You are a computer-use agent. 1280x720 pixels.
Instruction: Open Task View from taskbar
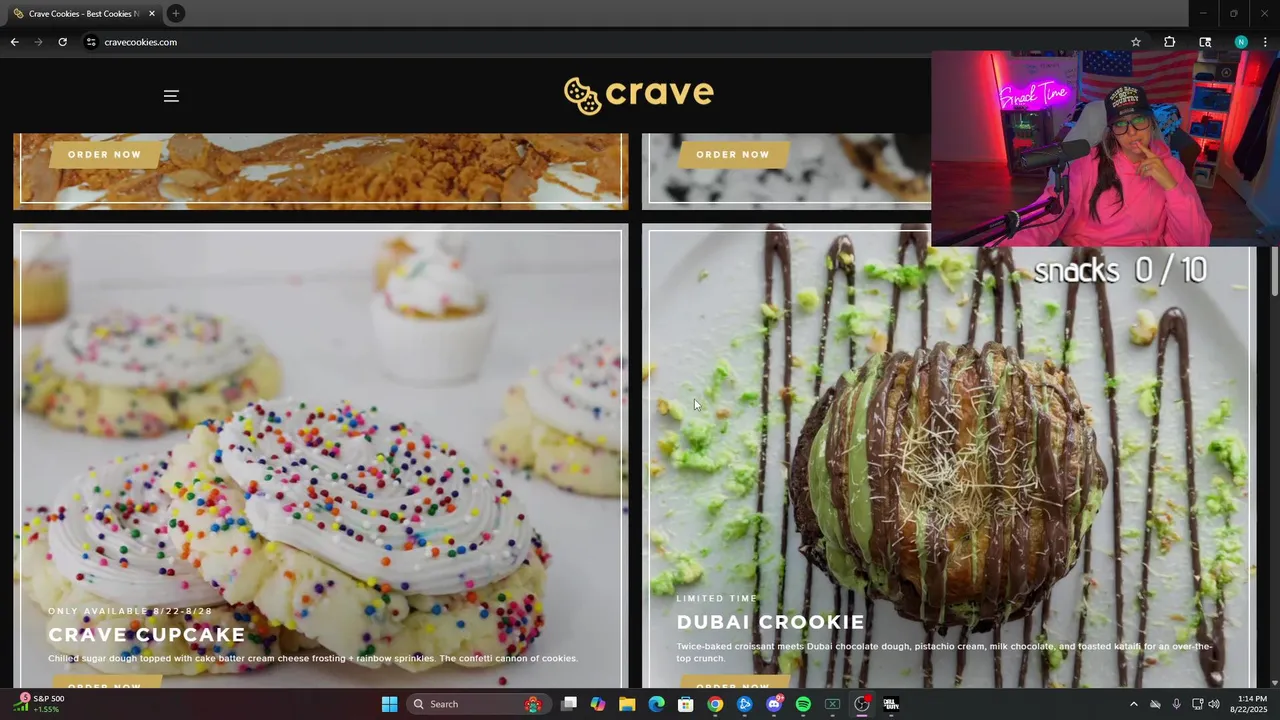coord(569,704)
